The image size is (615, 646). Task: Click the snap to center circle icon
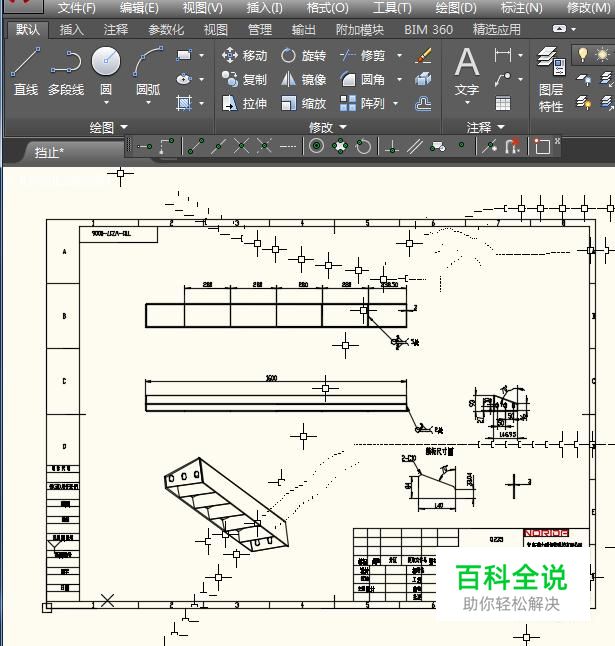(x=316, y=146)
